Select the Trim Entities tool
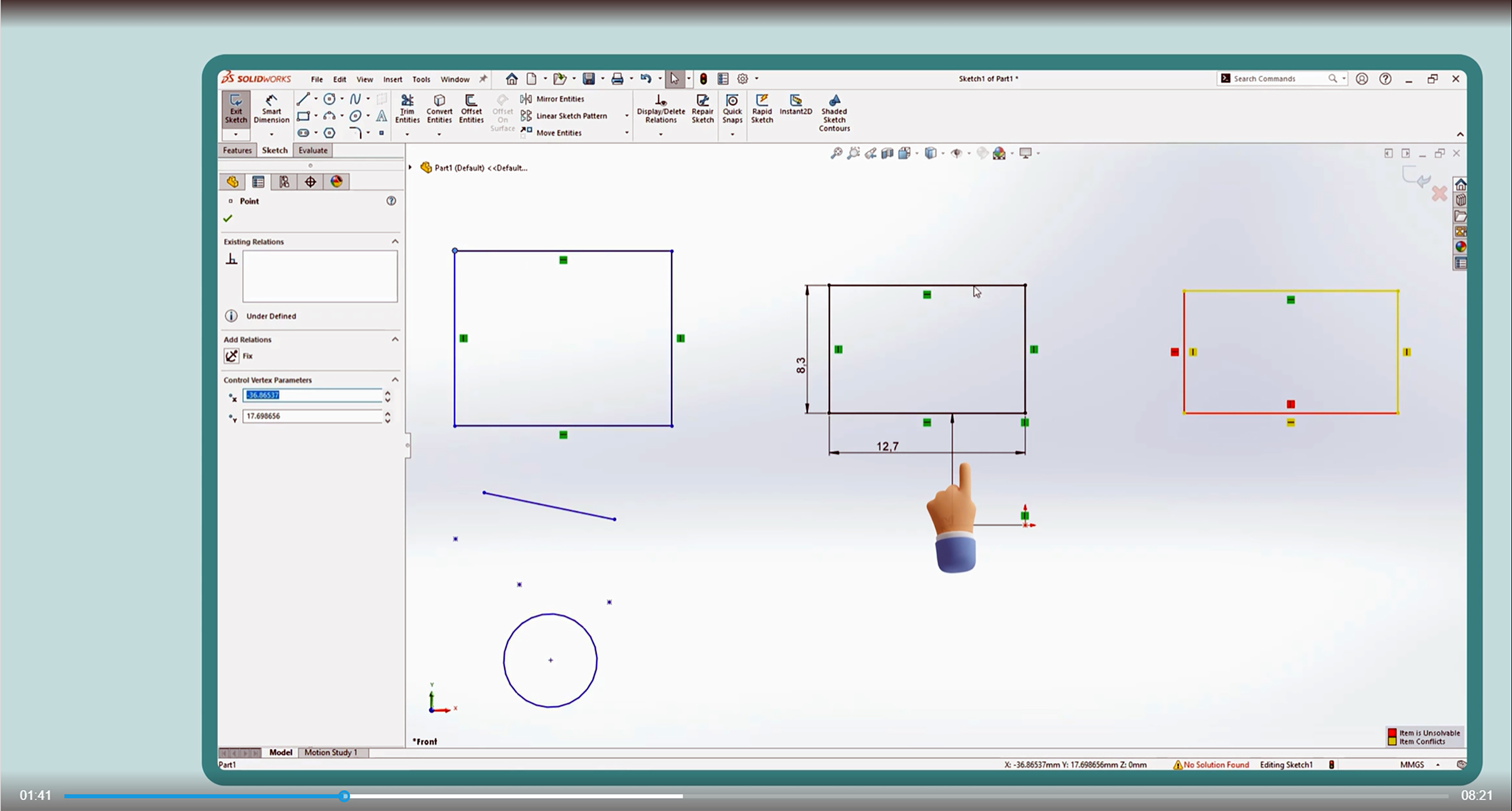The height and width of the screenshot is (811, 1512). (407, 109)
